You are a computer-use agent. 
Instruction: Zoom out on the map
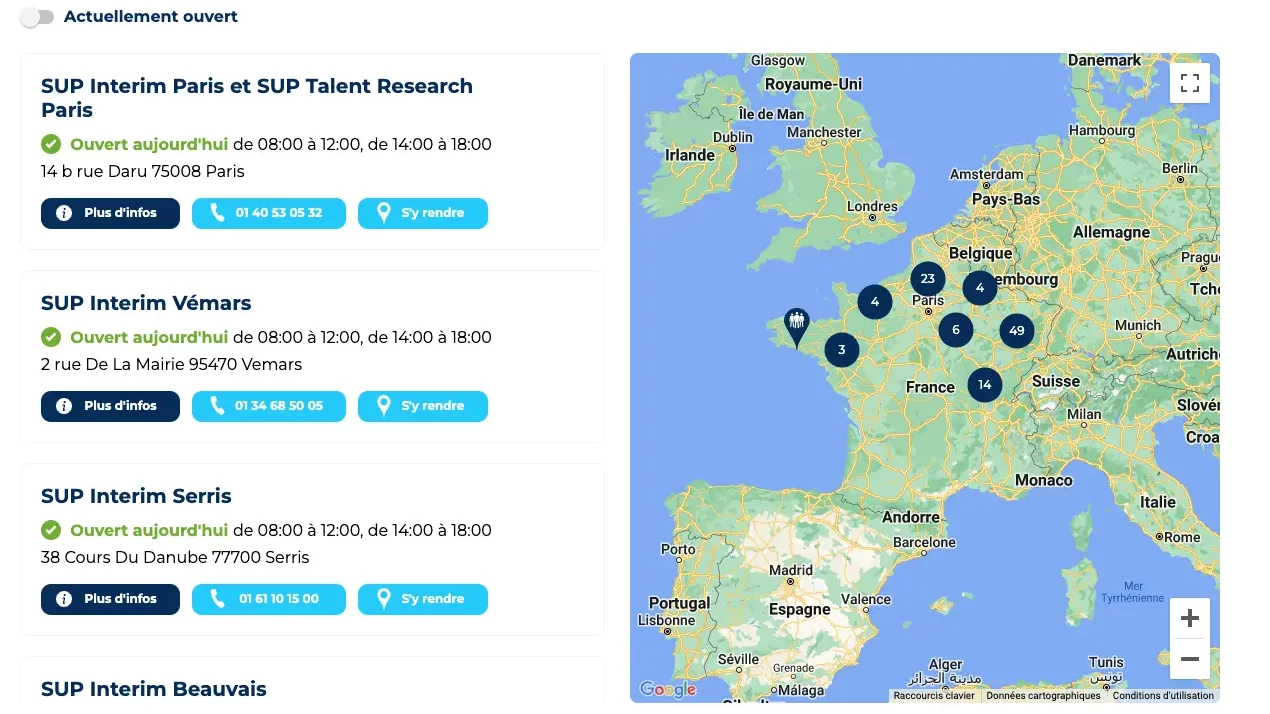pyautogui.click(x=1190, y=659)
